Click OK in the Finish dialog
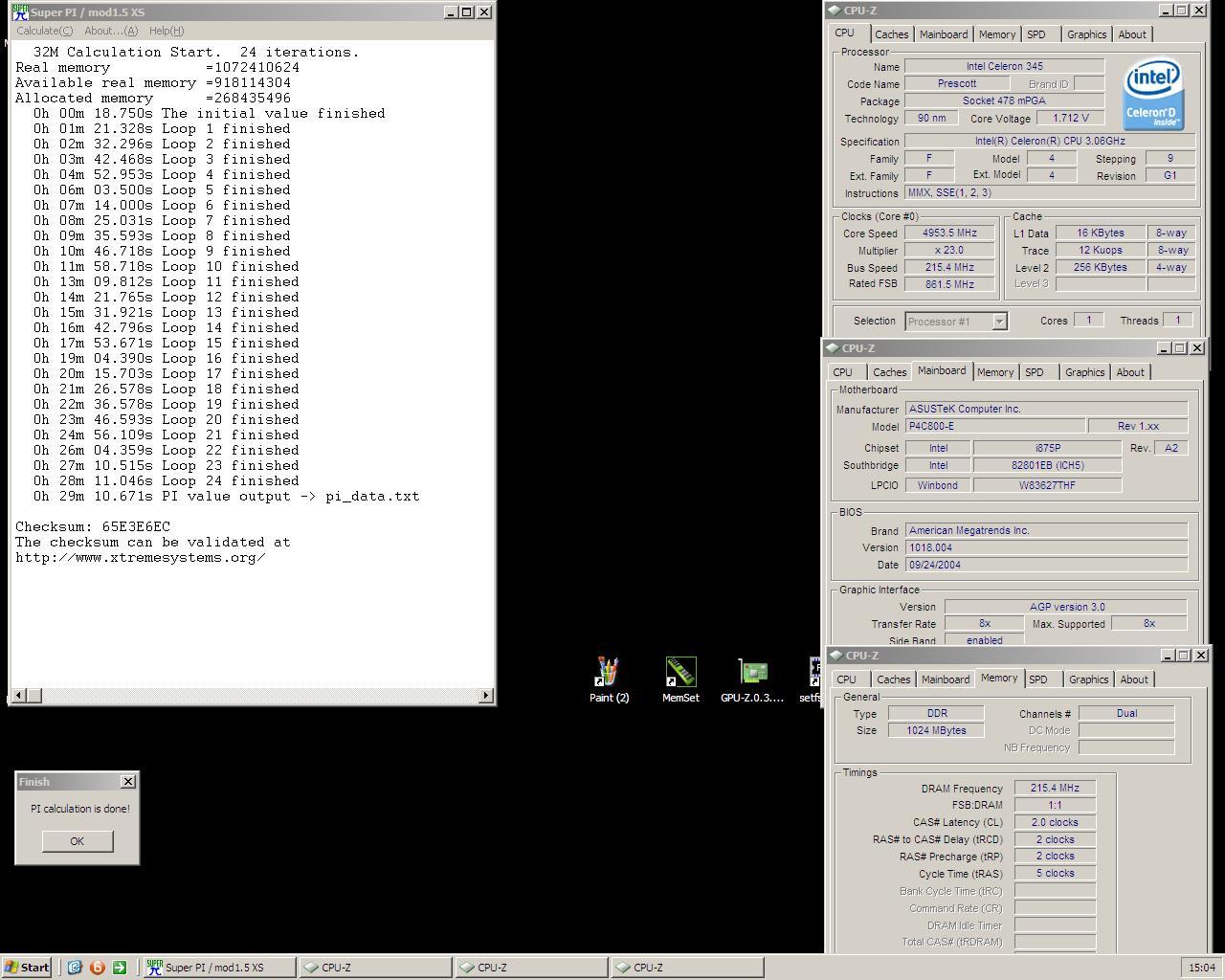Screen dimensions: 1225x980 [77, 841]
